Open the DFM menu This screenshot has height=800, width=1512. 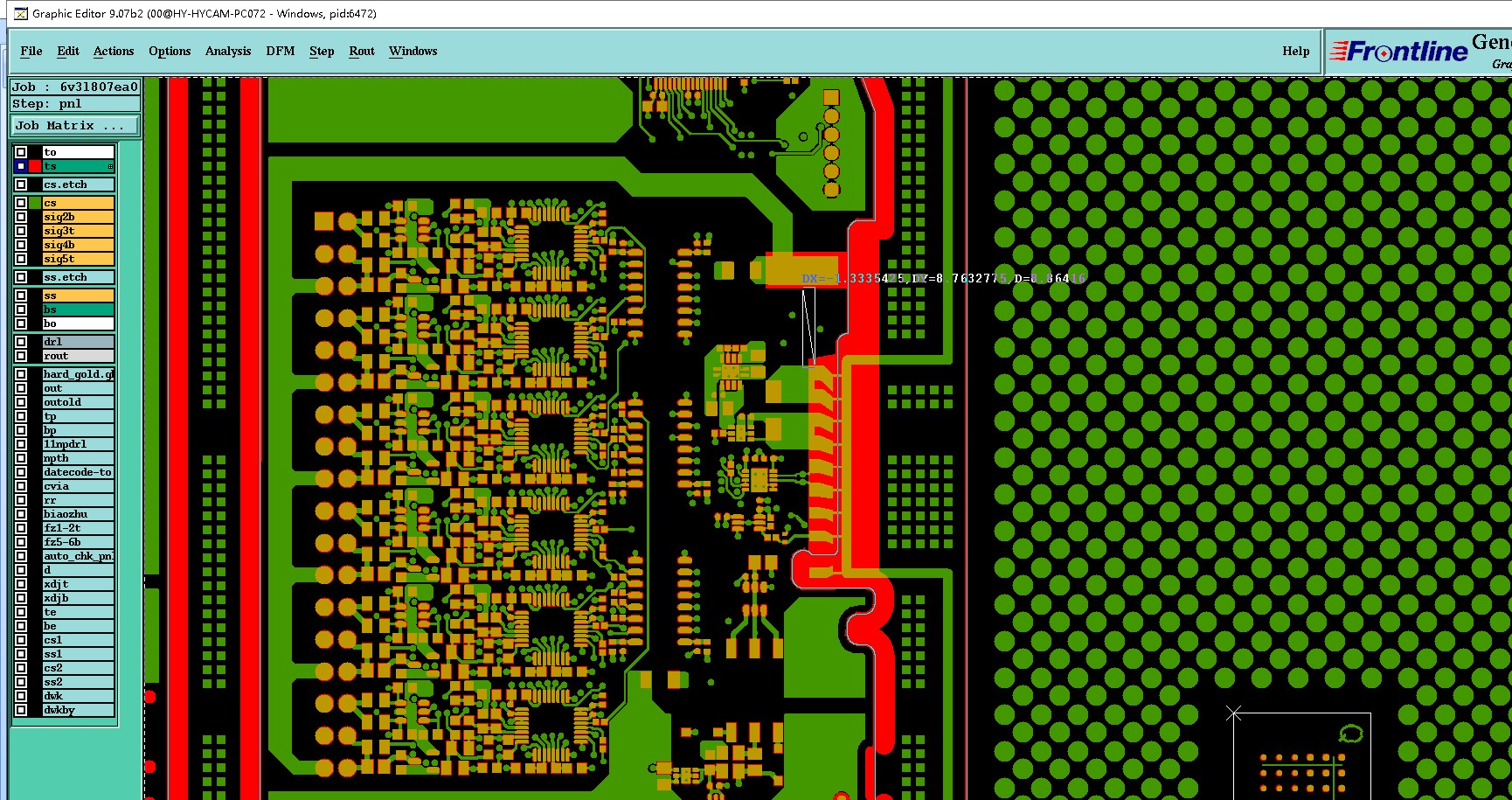click(281, 51)
